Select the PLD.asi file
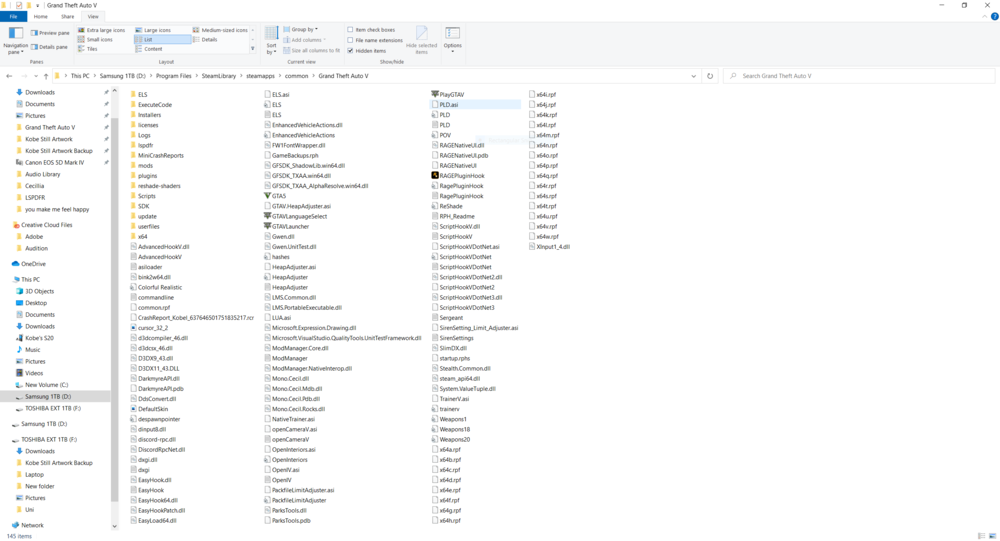This screenshot has height=541, width=1000. 448,105
